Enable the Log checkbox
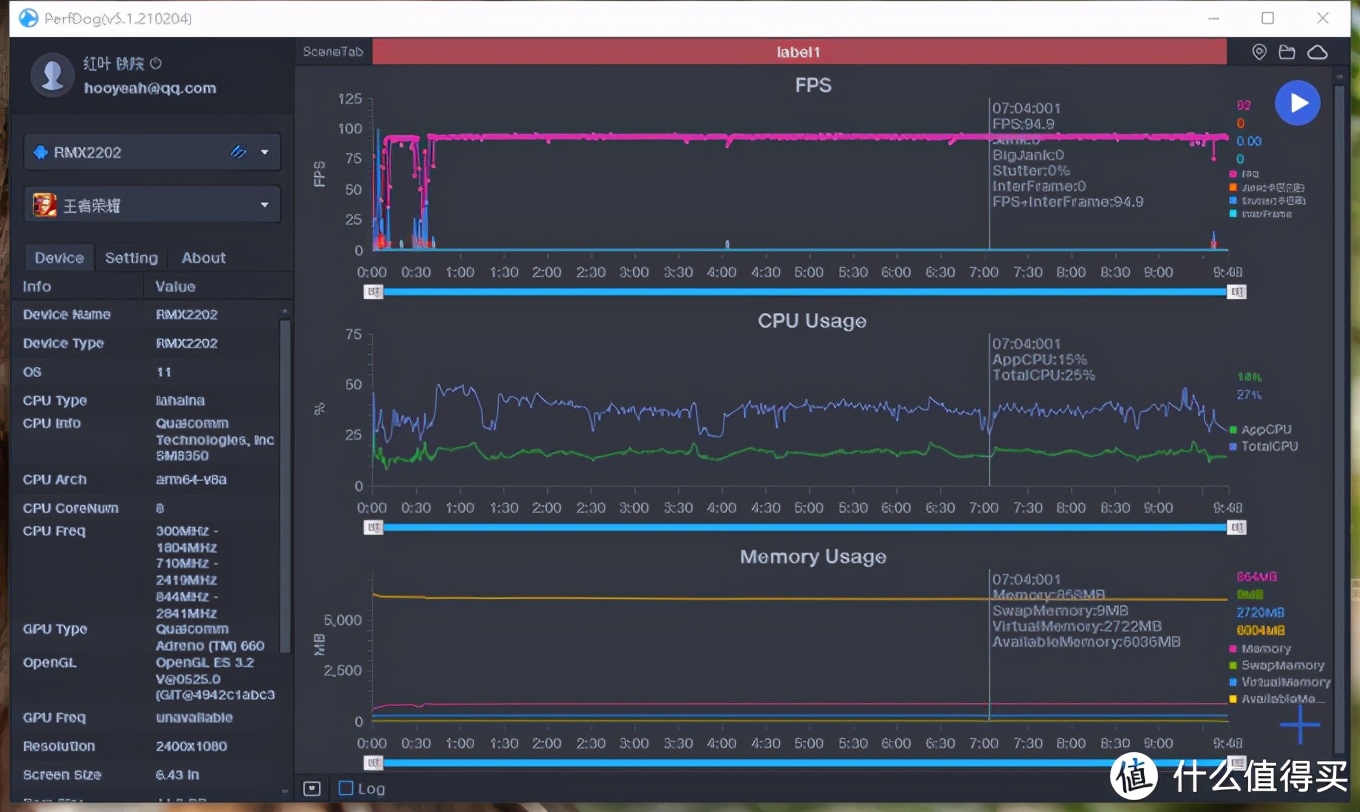The image size is (1360, 812). (346, 788)
